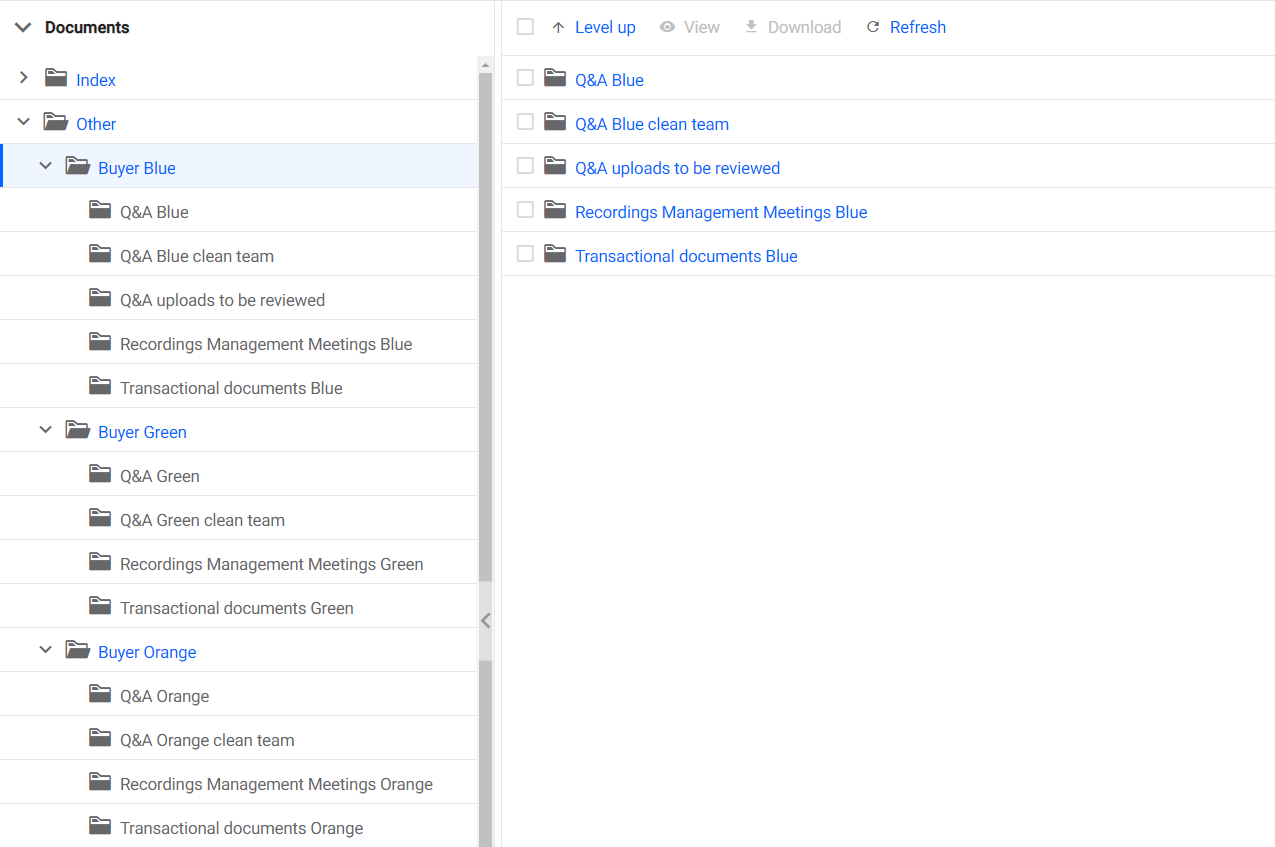Click the Index folder icon in tree

tap(56, 79)
